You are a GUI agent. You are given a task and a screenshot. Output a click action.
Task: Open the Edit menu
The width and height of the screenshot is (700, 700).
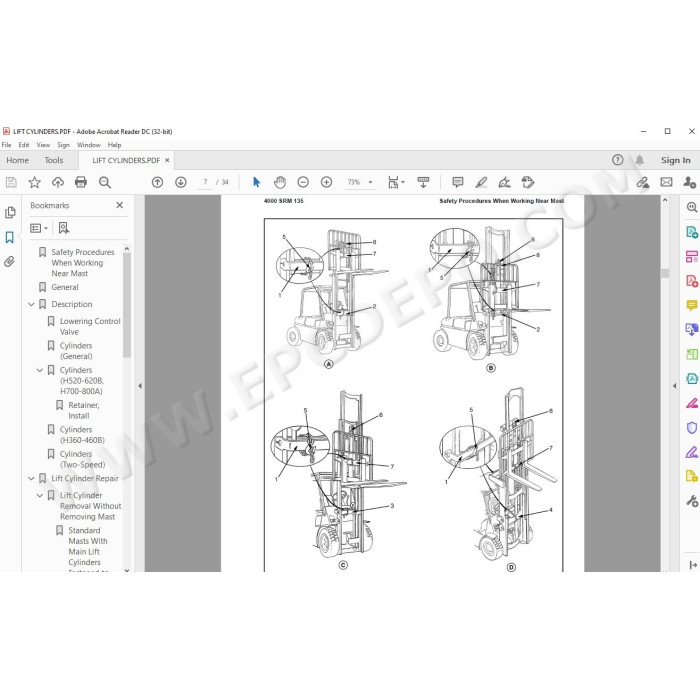[x=24, y=145]
